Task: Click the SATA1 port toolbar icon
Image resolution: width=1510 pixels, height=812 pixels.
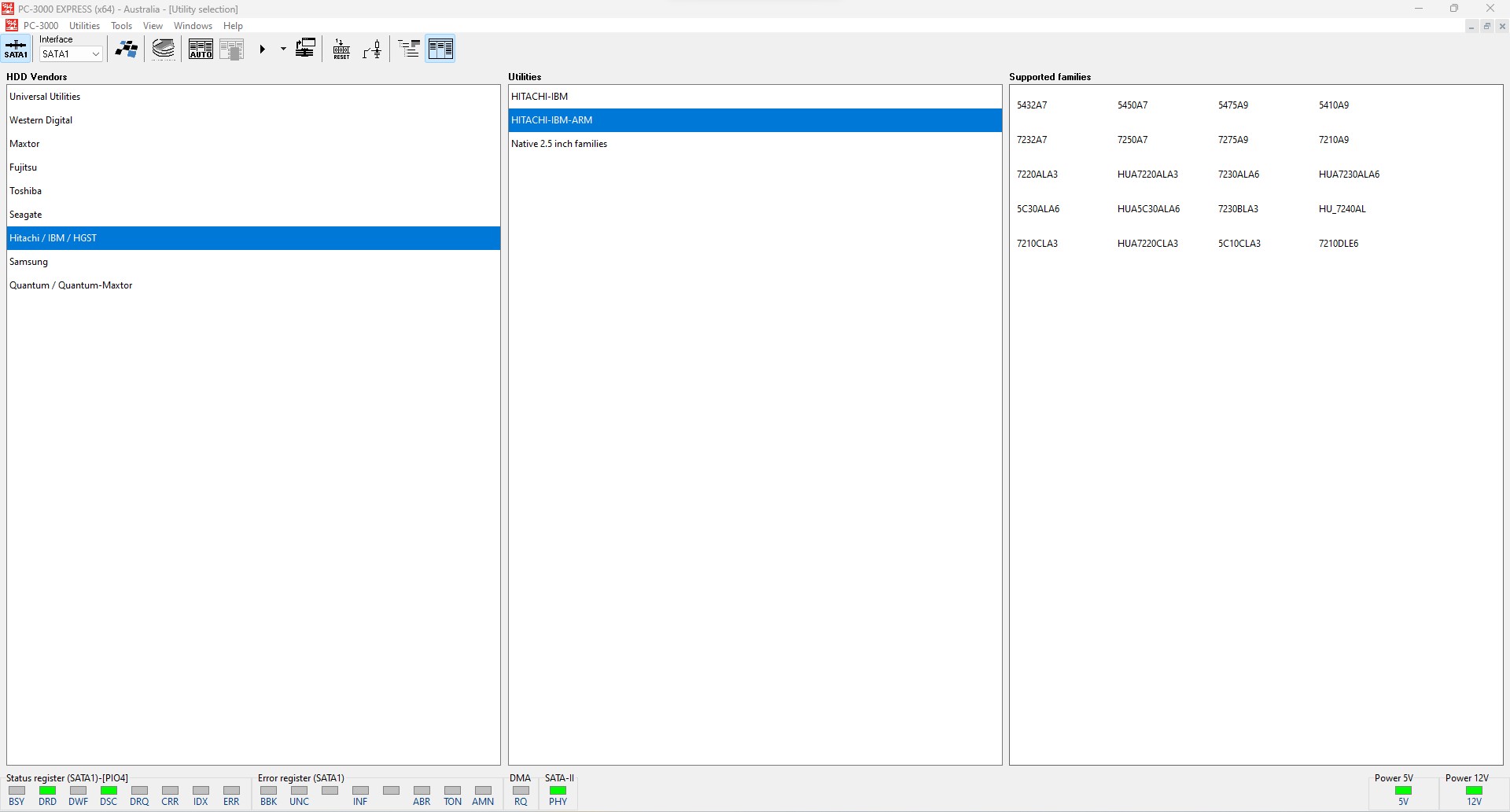Action: (16, 49)
